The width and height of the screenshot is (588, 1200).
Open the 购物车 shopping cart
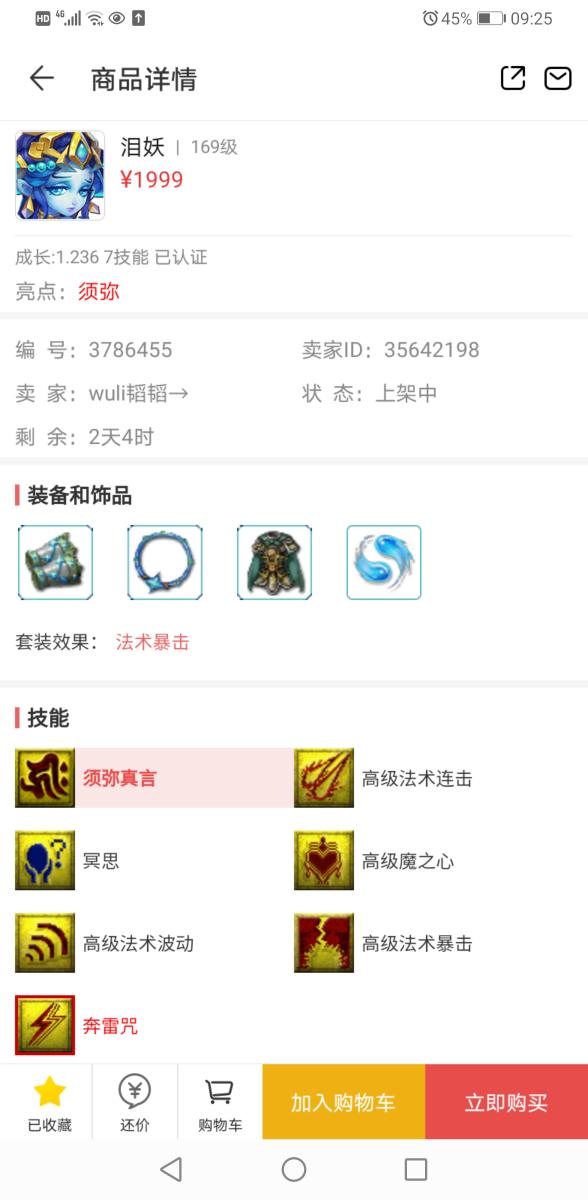coord(220,1102)
